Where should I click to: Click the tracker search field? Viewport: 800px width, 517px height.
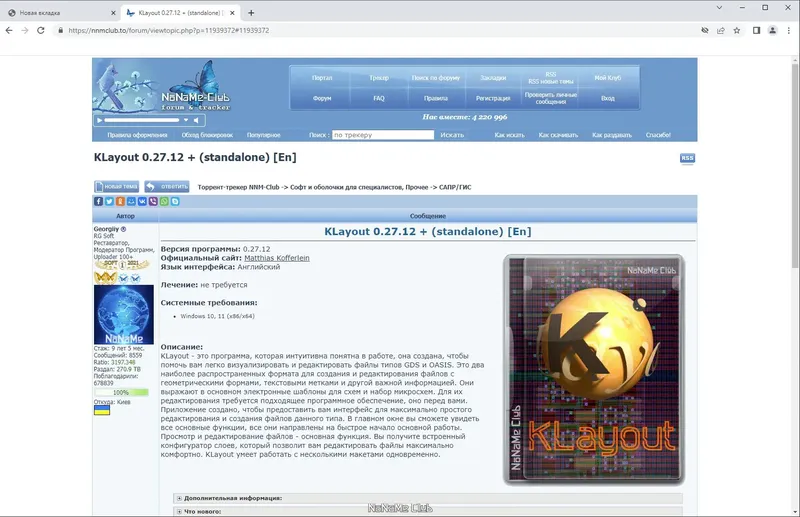coord(383,135)
